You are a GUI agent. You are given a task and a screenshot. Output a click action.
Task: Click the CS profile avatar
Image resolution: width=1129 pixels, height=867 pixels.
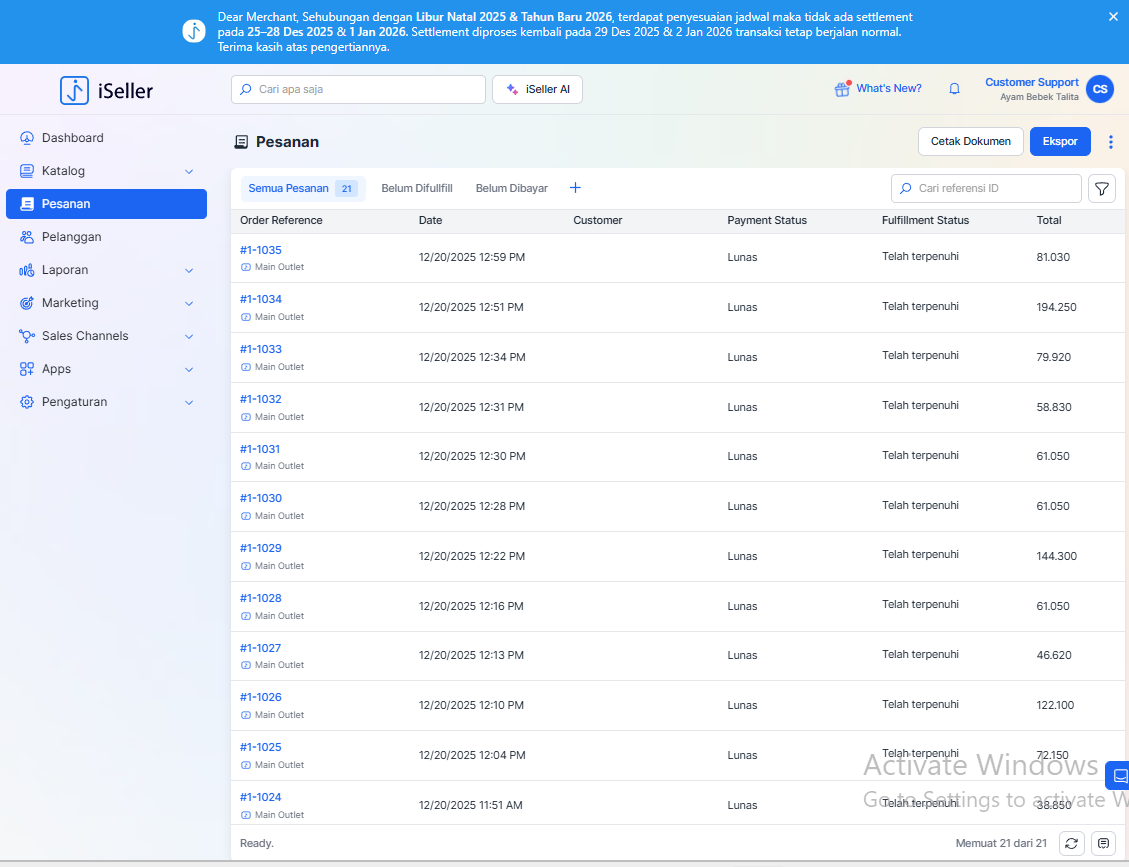point(1100,89)
